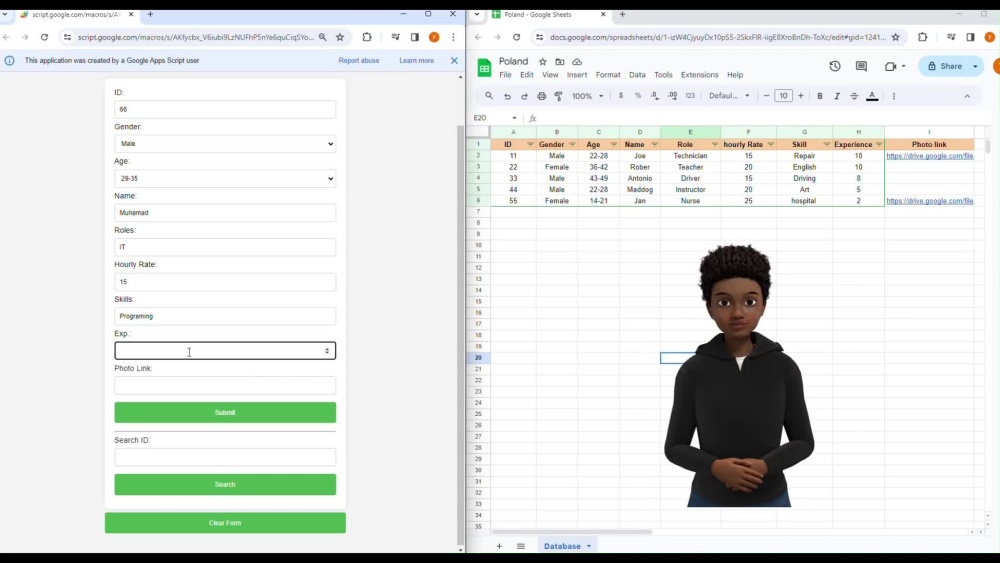1000x563 pixels.
Task: Click the Report abuse link
Action: [358, 61]
